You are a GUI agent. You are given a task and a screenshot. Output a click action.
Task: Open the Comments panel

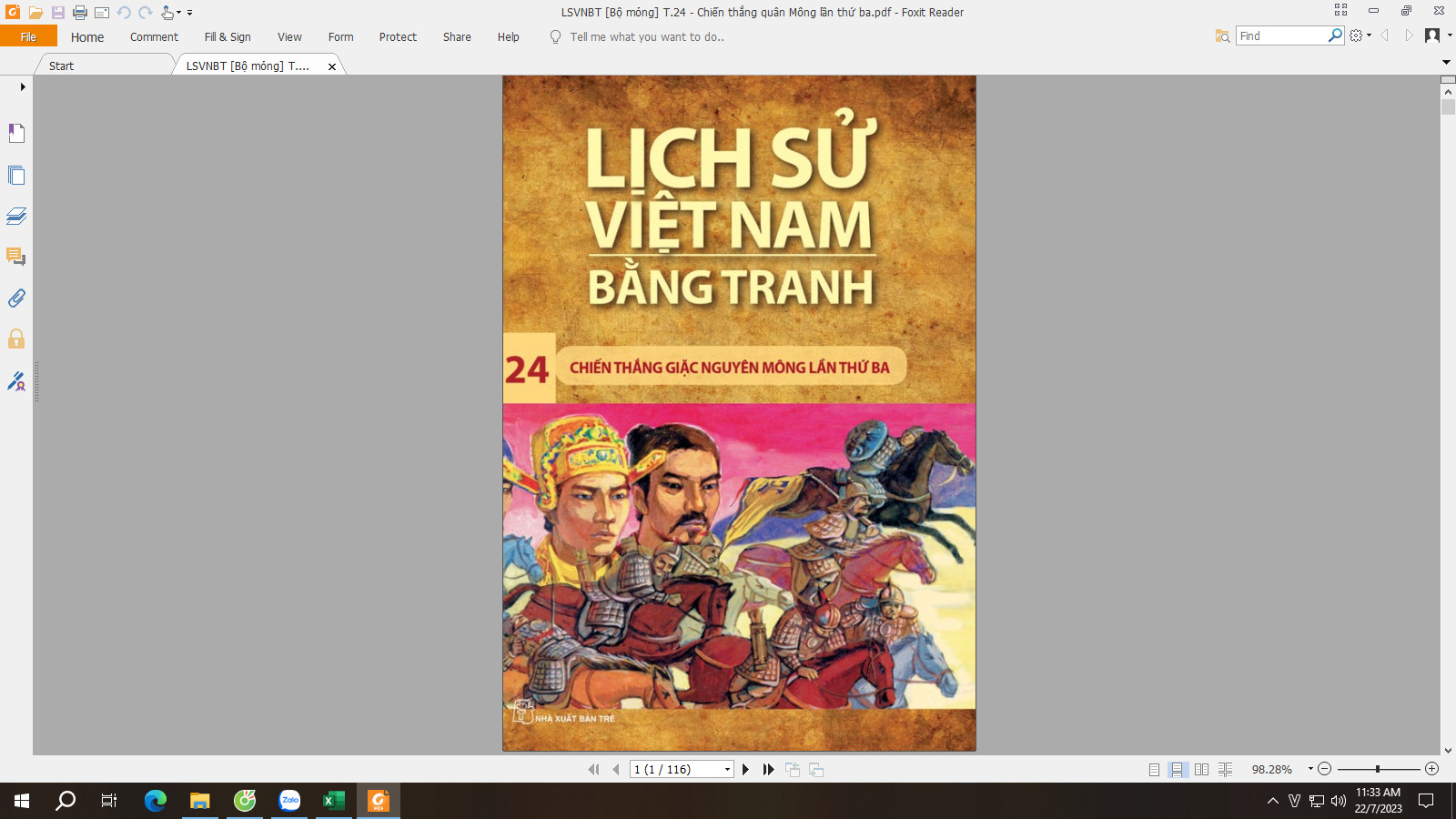pos(16,257)
